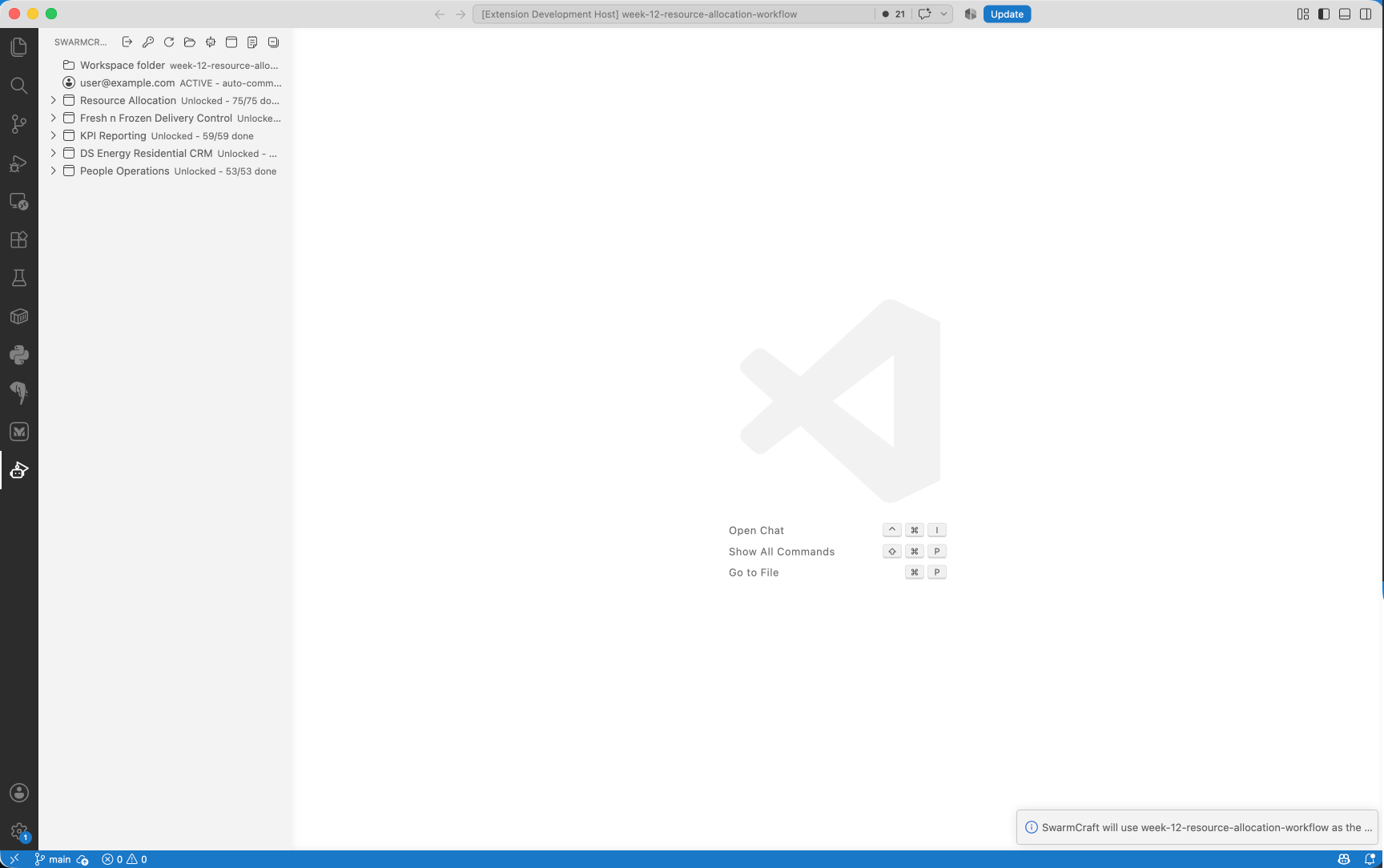Toggle the primary side bar
This screenshot has height=868, width=1384.
click(1324, 14)
